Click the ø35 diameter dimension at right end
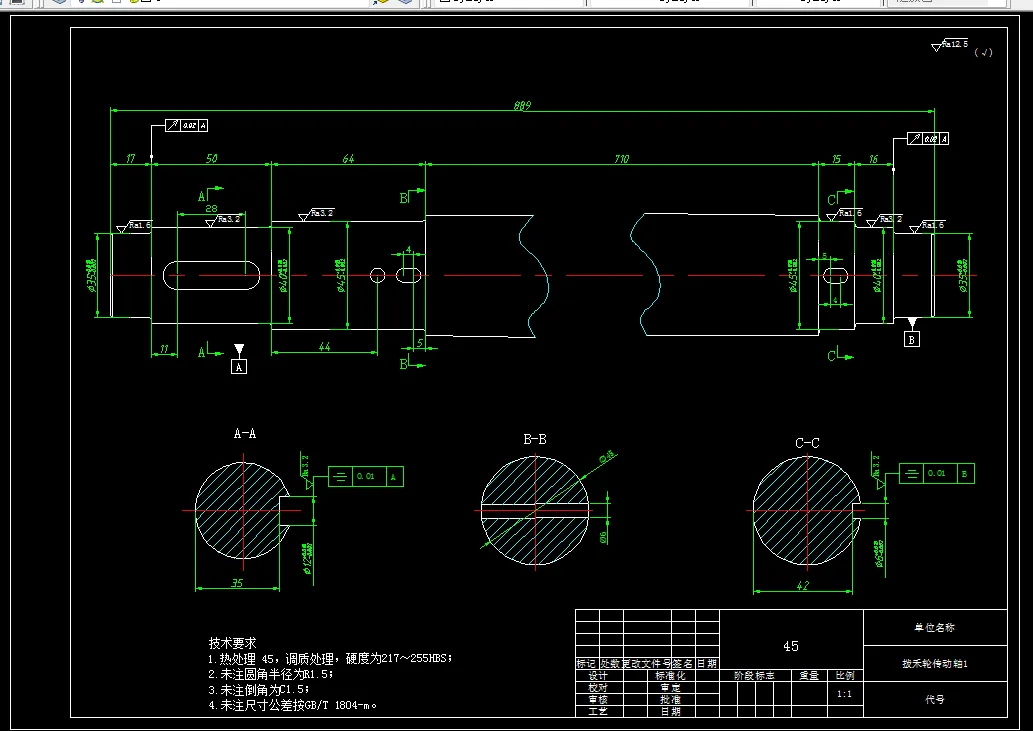 point(964,275)
